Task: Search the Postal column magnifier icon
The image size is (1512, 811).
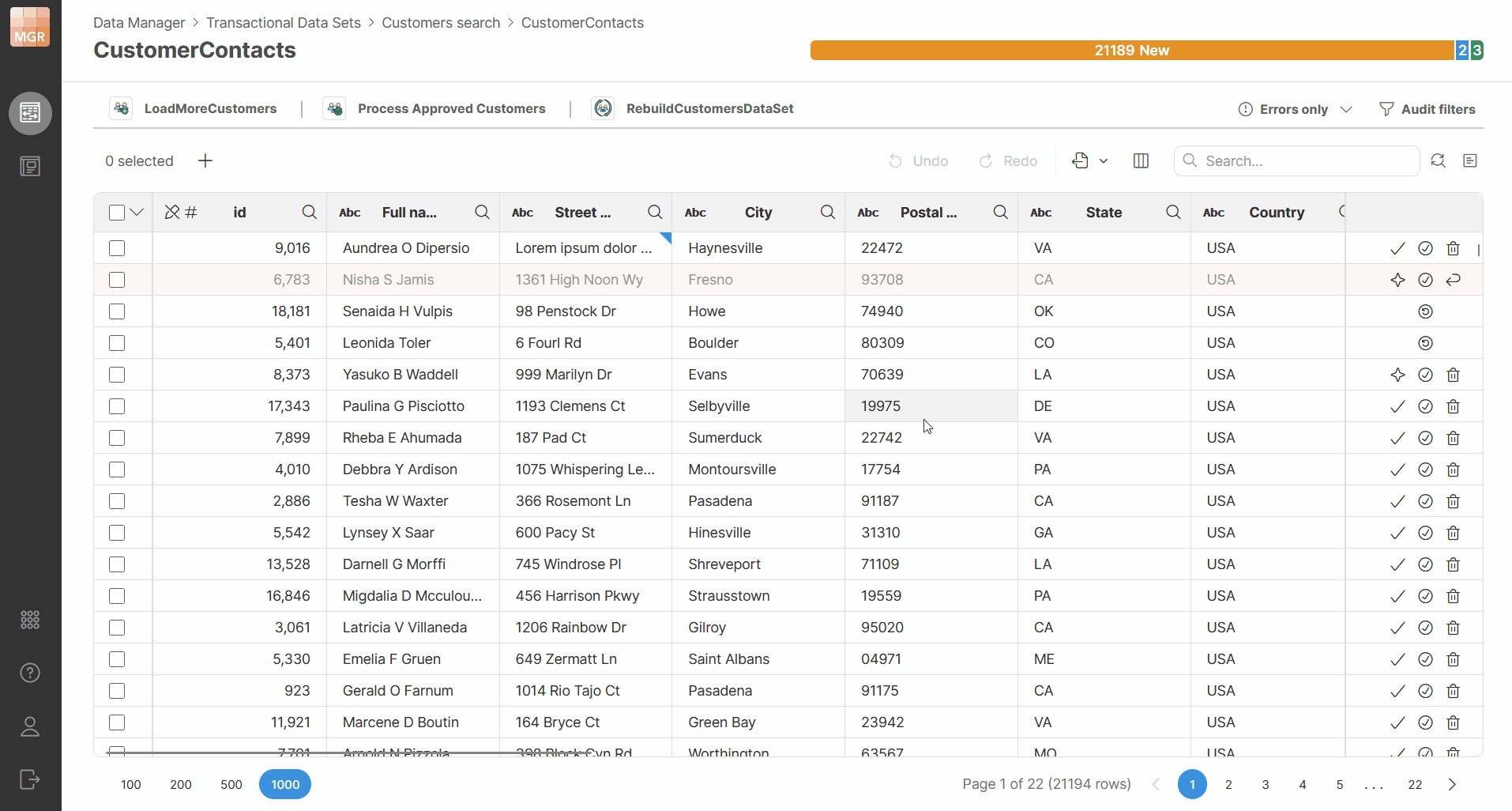Action: click(1000, 212)
